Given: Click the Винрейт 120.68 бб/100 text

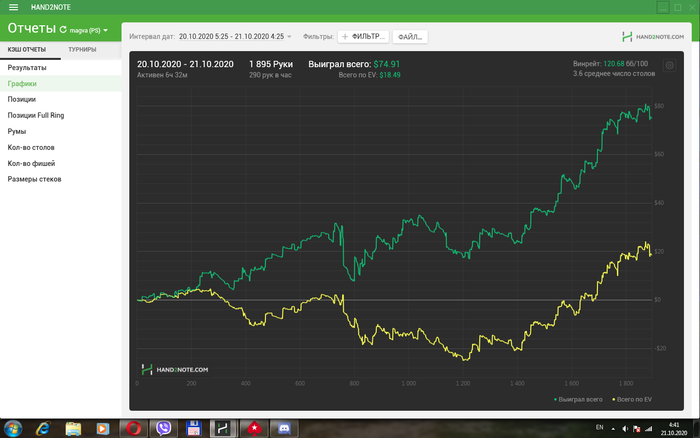Looking at the screenshot, I should click(610, 64).
